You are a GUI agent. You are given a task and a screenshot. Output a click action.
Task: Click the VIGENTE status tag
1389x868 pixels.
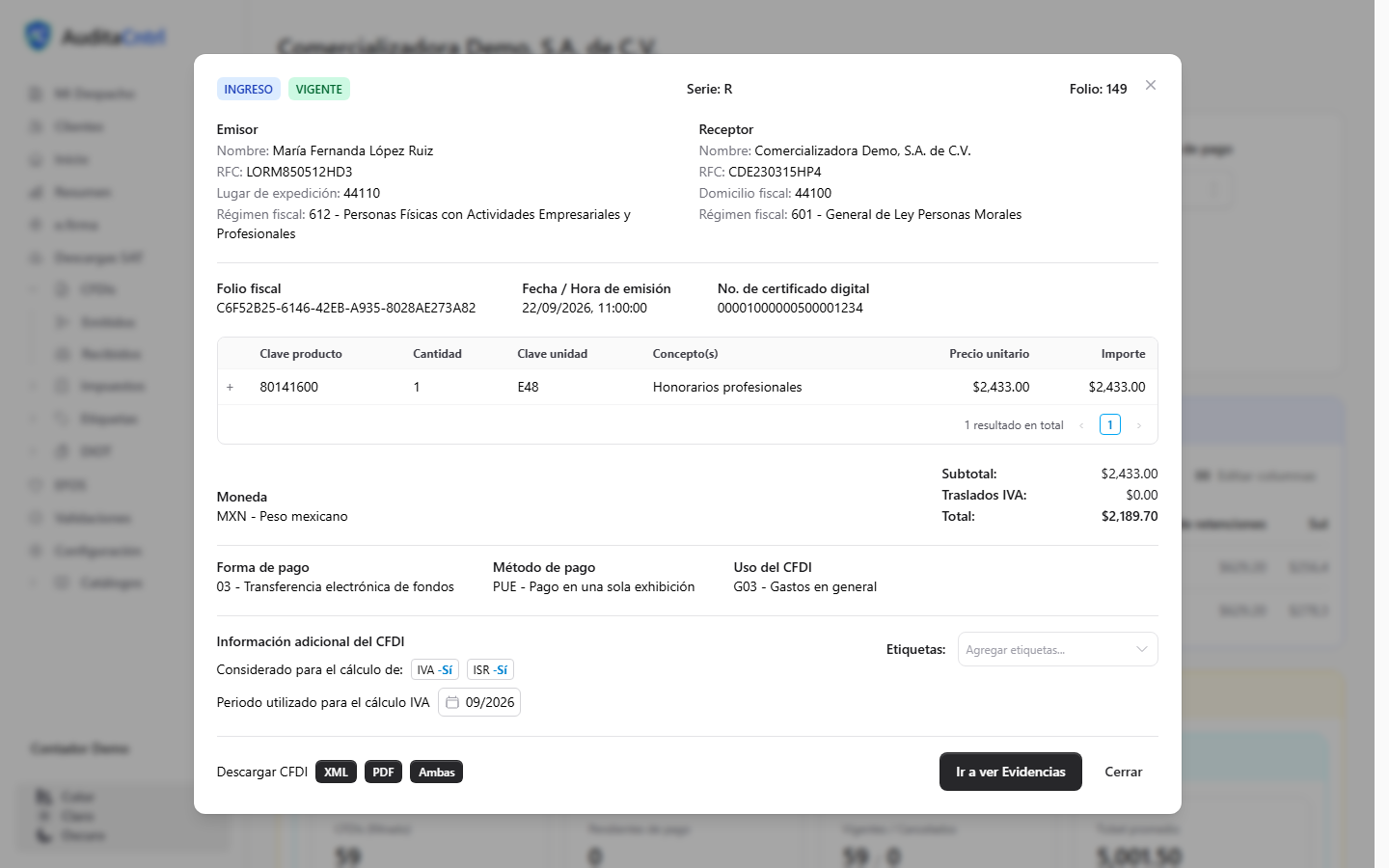coord(318,89)
